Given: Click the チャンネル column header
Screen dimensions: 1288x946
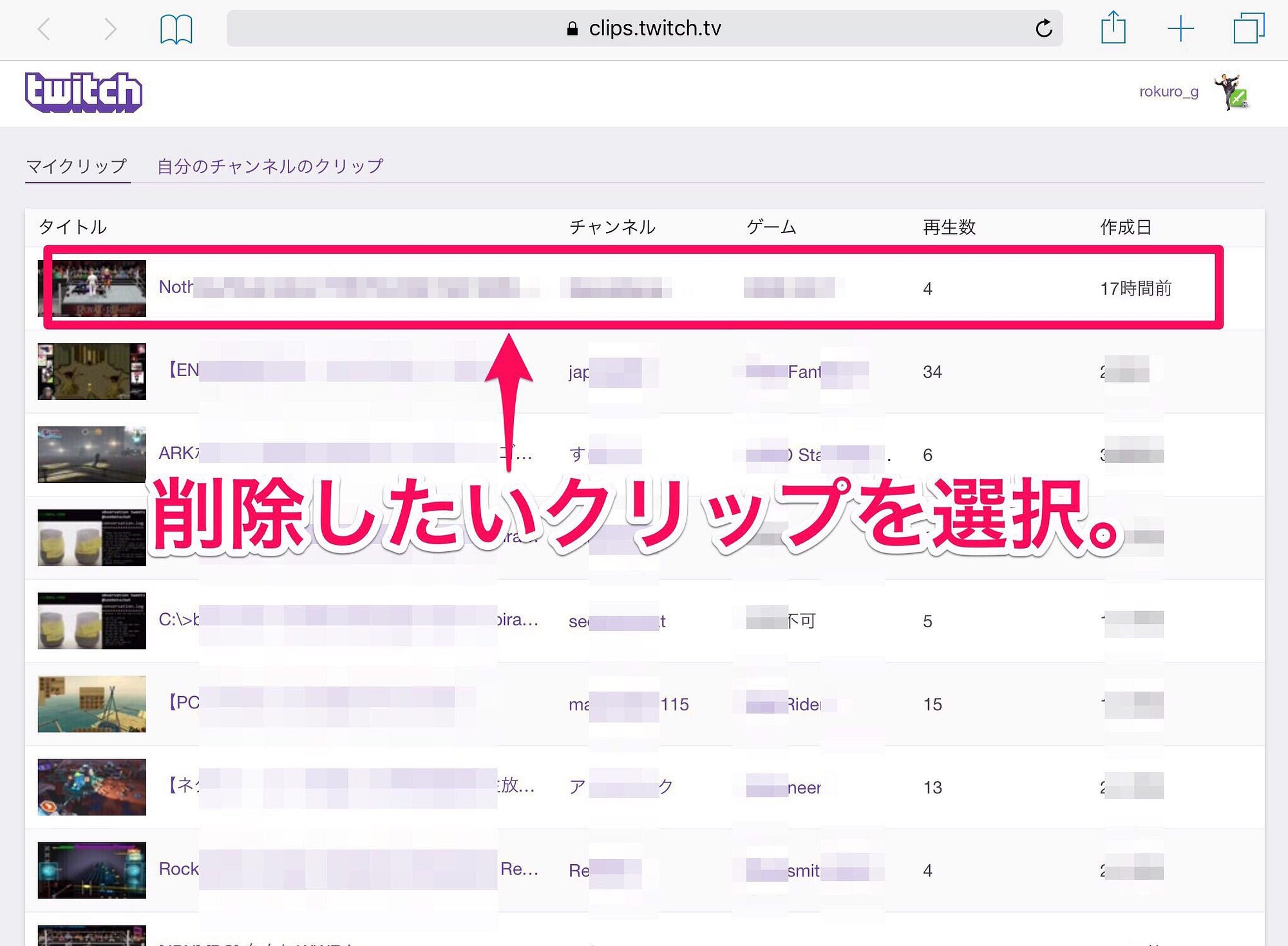Looking at the screenshot, I should coord(612,227).
